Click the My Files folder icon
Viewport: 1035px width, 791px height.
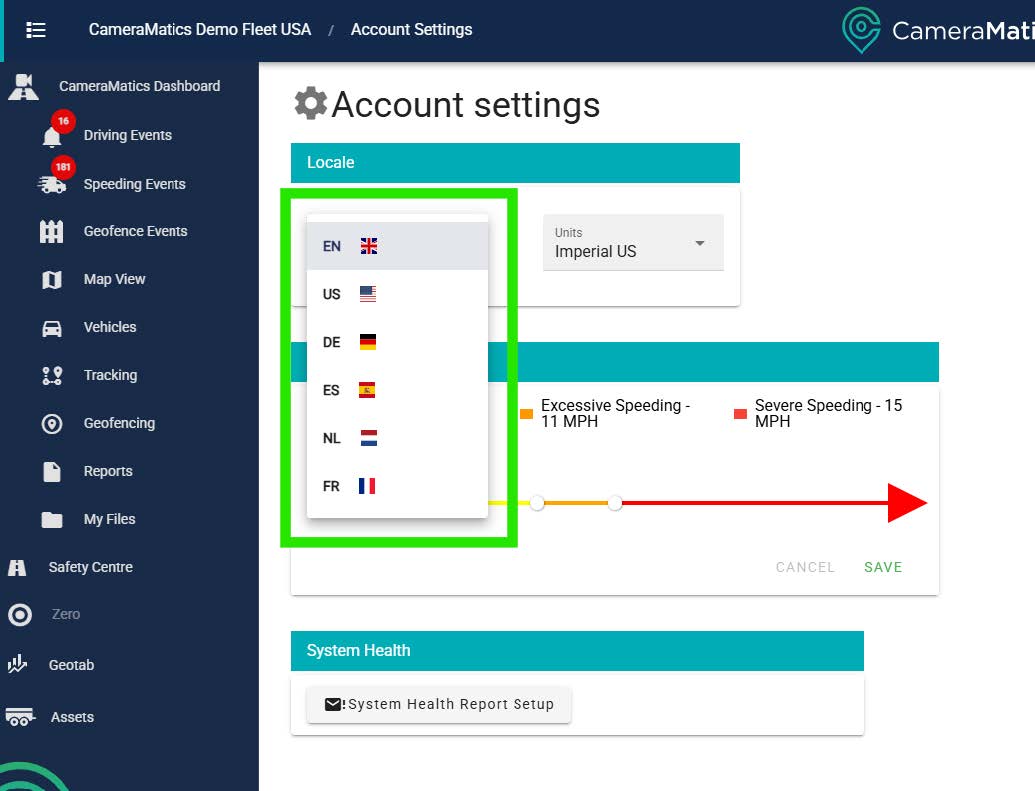click(x=52, y=520)
